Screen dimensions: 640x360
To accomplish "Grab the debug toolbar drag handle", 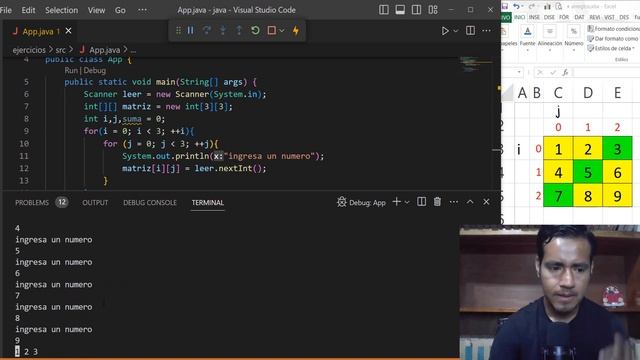I will pos(178,31).
